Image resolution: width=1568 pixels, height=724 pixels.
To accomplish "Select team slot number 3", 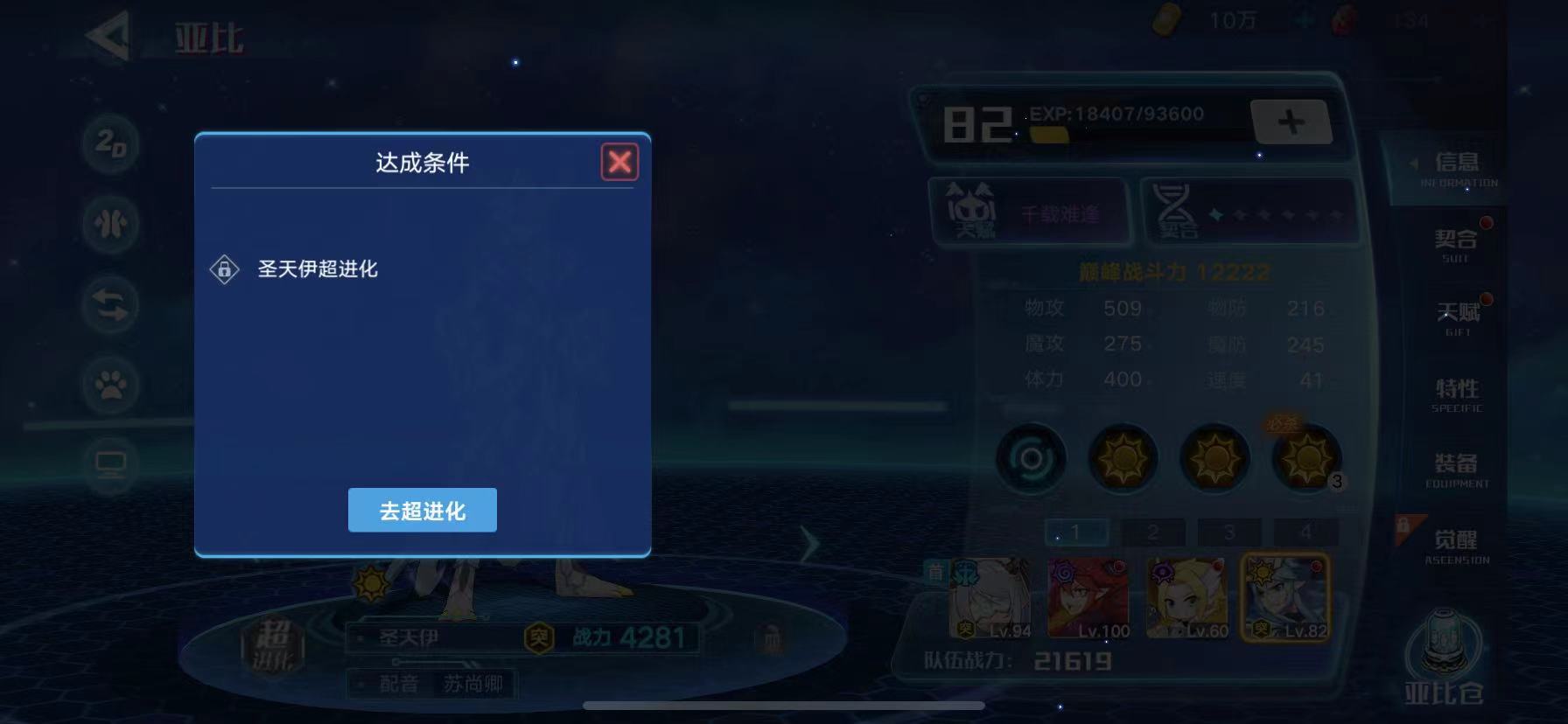I will (1229, 532).
